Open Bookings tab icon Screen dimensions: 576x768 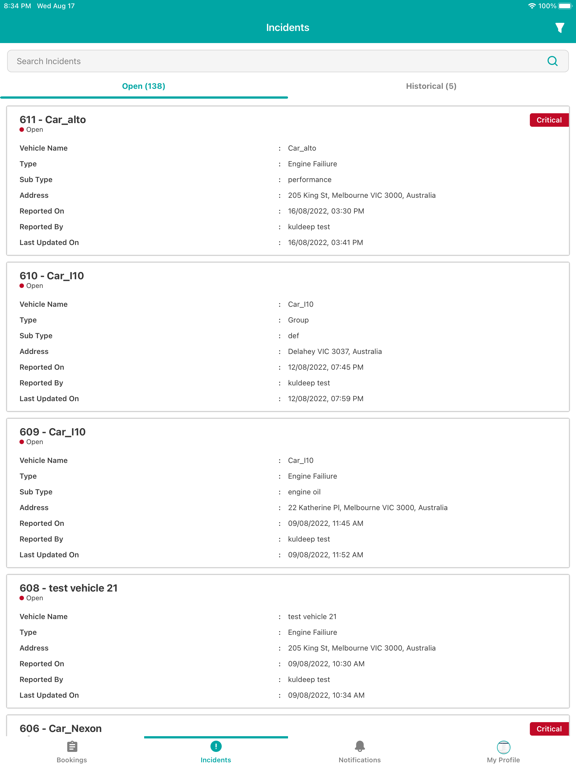click(x=72, y=746)
